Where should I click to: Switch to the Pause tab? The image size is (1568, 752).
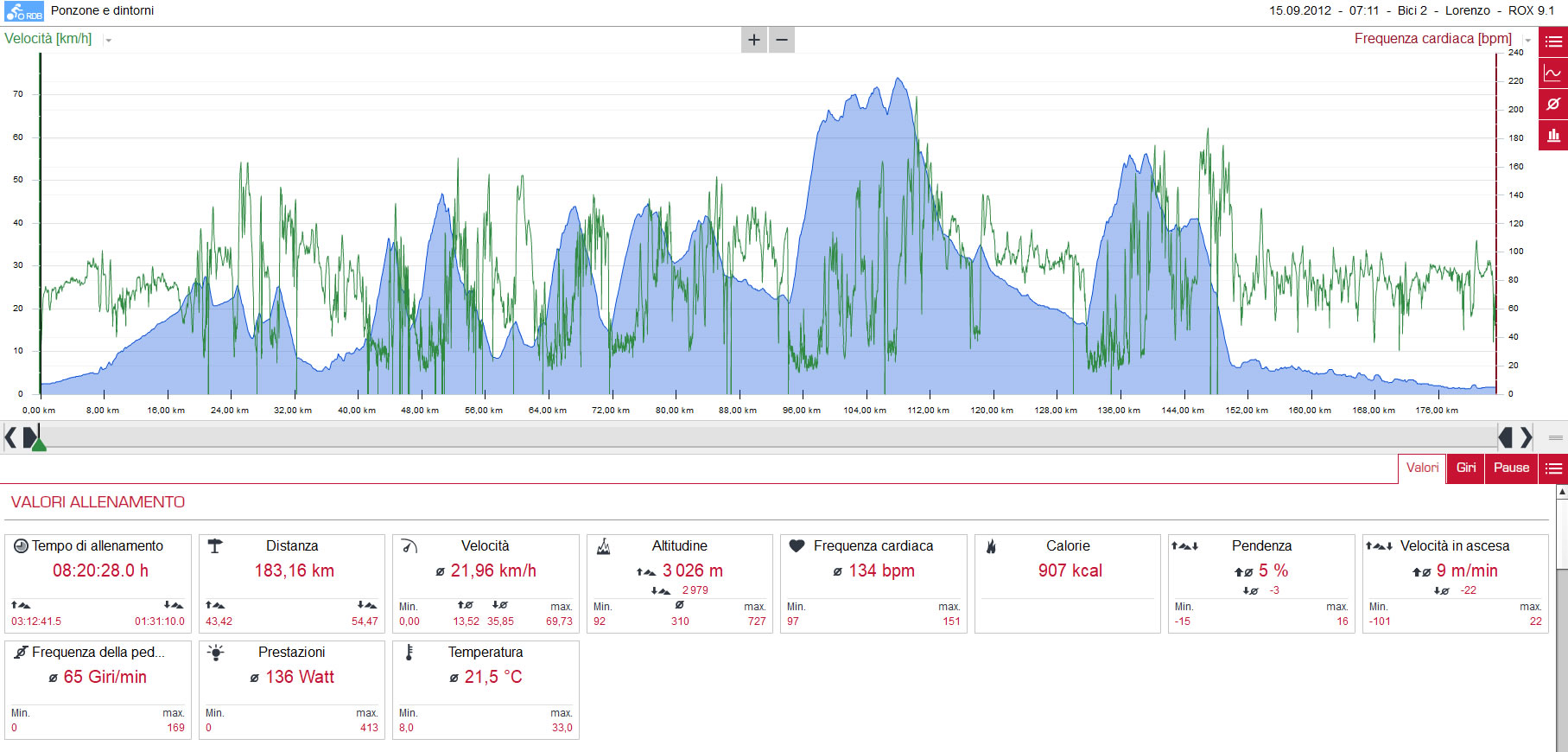[x=1512, y=468]
